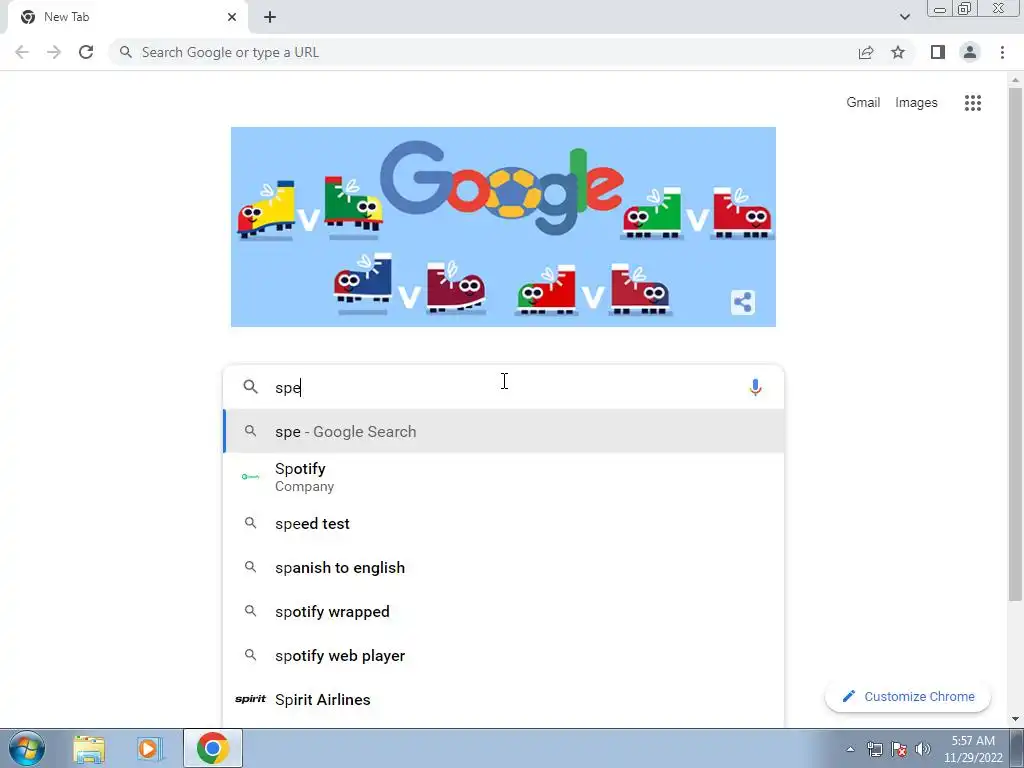Pick the 'spotify web player' suggestion

[x=504, y=656]
